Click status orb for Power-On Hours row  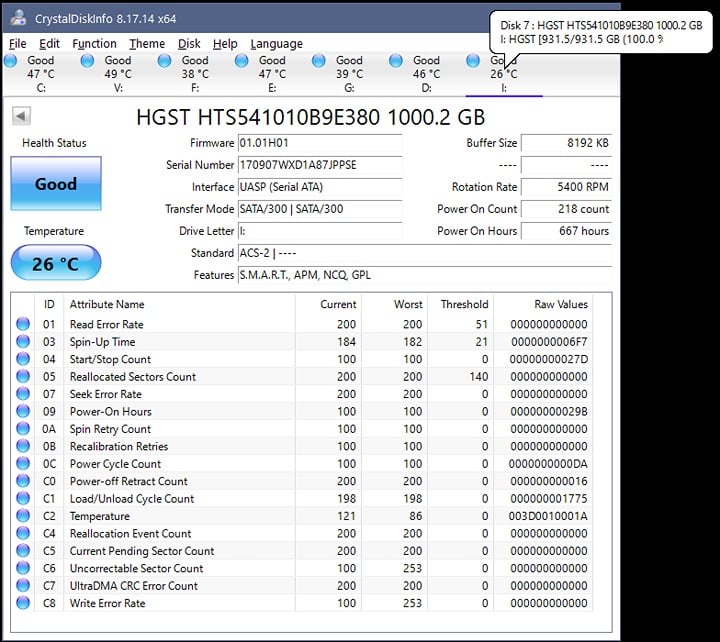tap(23, 411)
